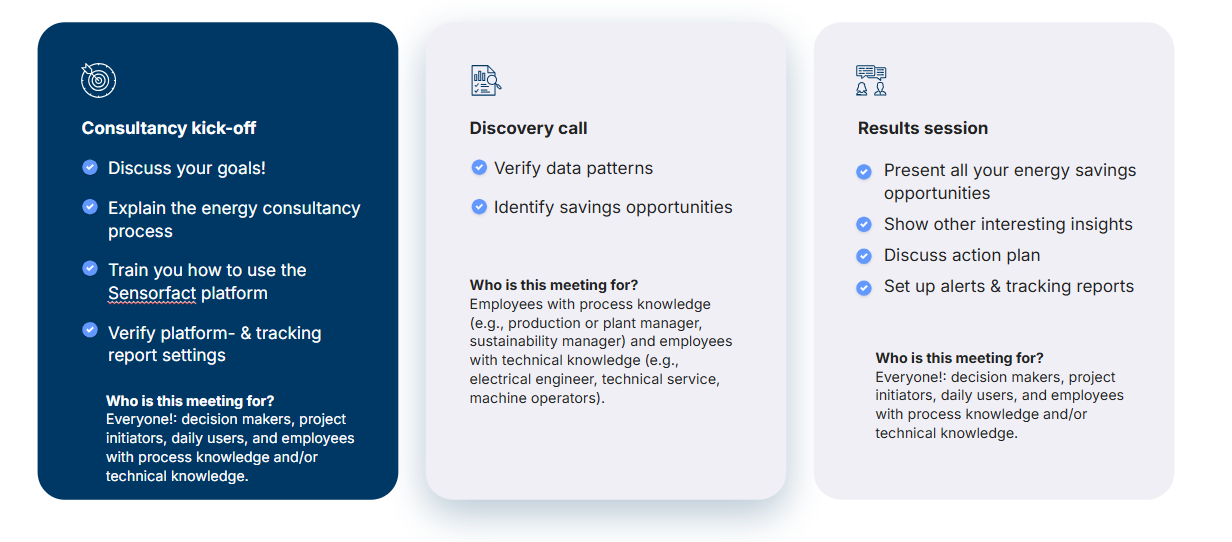Click checkmark beside 'Verify data patterns'
1232x542 pixels.
[479, 168]
